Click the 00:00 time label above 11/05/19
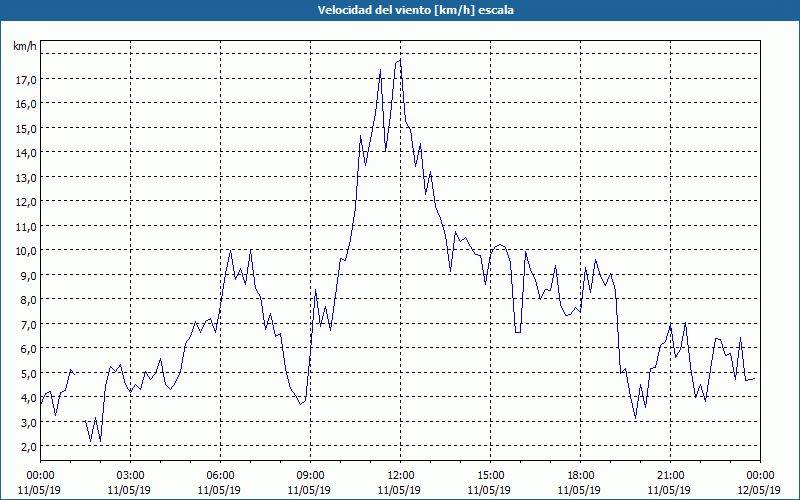The image size is (800, 500). point(40,476)
